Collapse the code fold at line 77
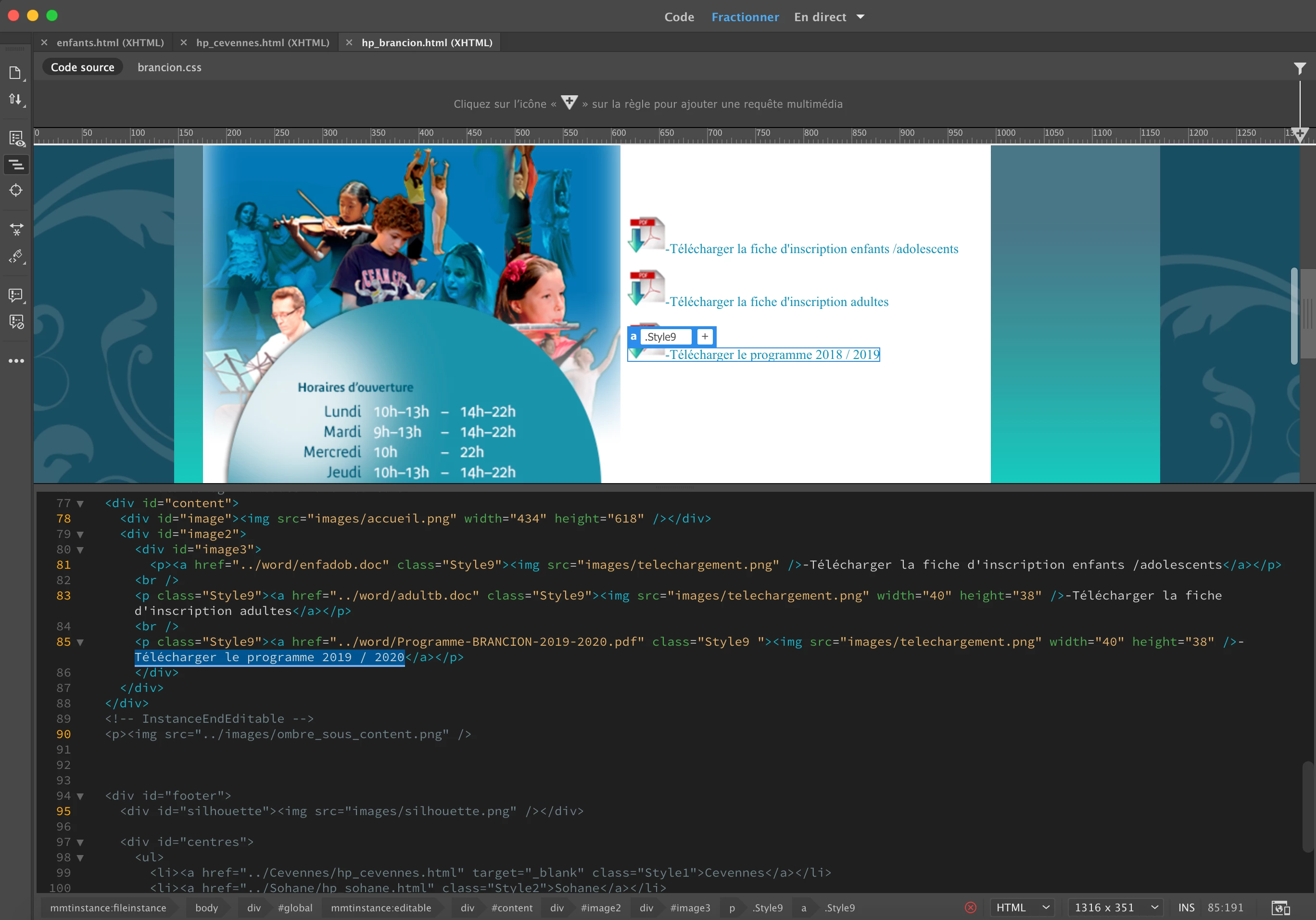 80,504
